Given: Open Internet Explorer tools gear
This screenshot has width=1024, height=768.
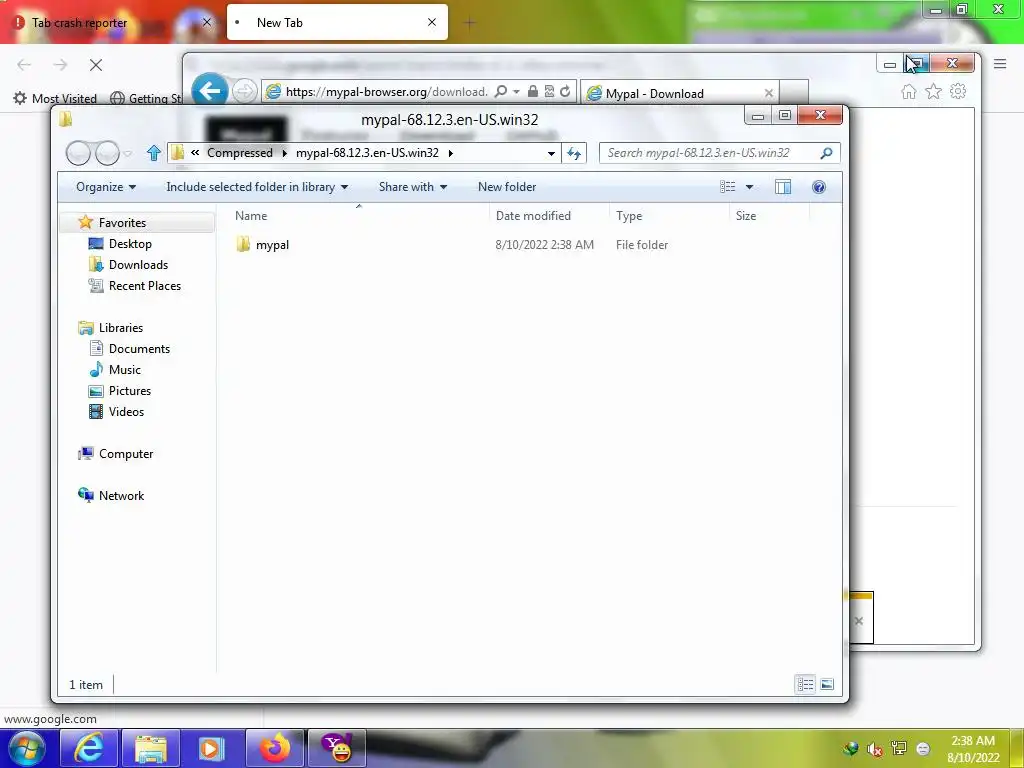Looking at the screenshot, I should coord(957,91).
